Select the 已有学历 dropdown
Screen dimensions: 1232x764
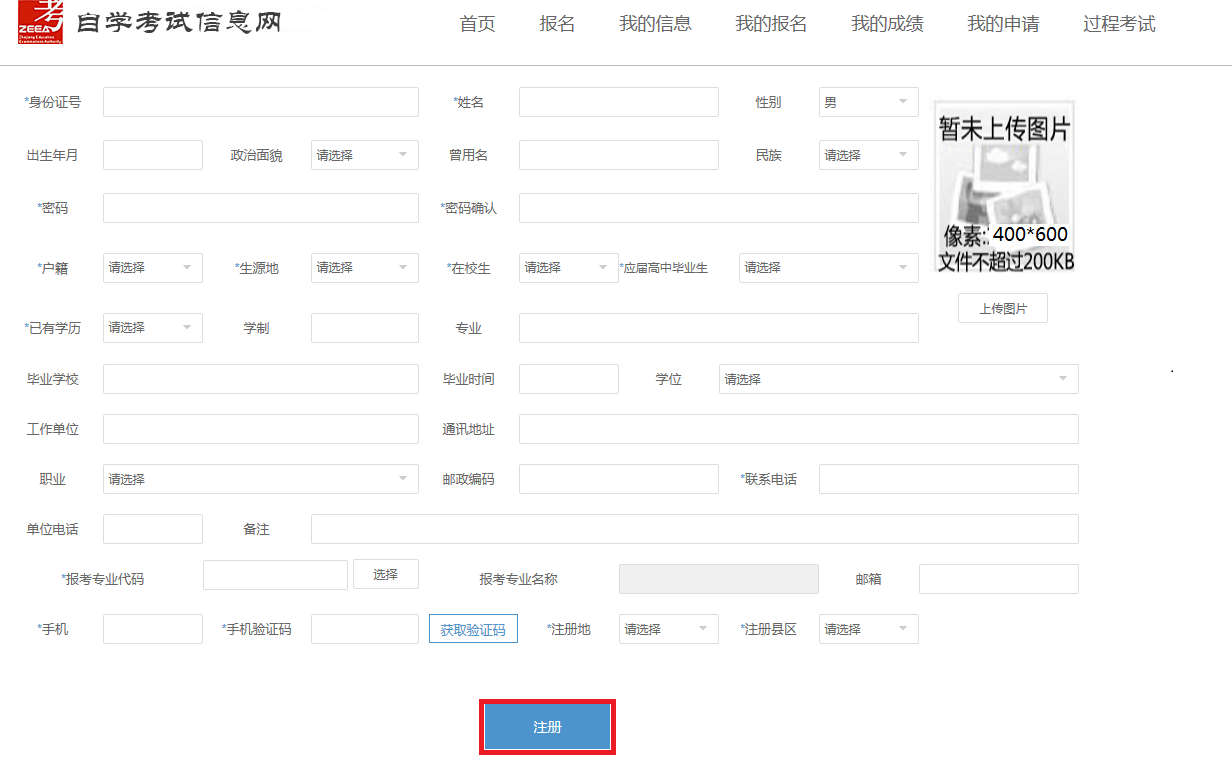(152, 328)
